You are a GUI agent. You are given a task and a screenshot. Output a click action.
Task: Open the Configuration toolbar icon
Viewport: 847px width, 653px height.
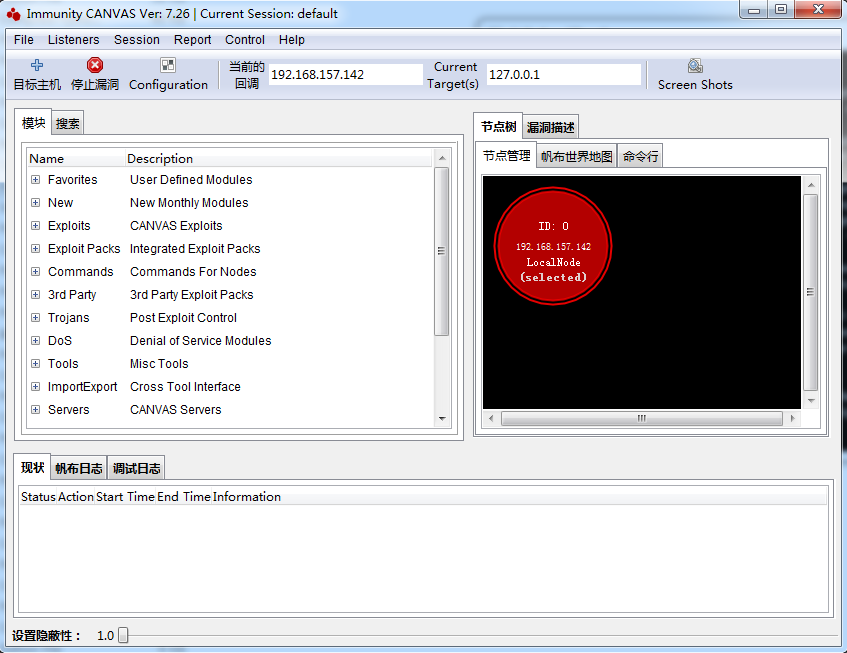(168, 65)
